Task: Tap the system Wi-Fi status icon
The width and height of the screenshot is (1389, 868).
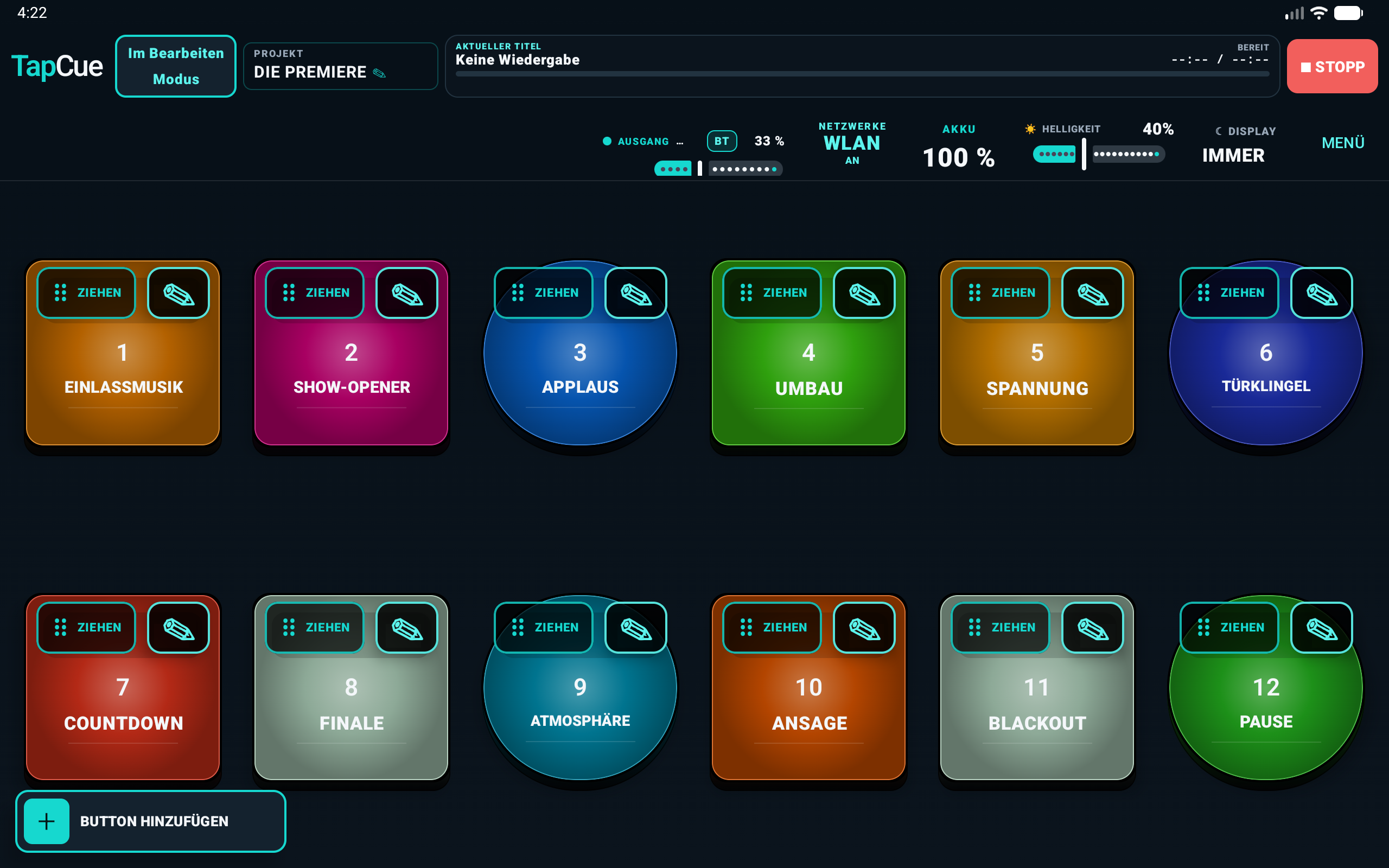Action: coord(1319,12)
